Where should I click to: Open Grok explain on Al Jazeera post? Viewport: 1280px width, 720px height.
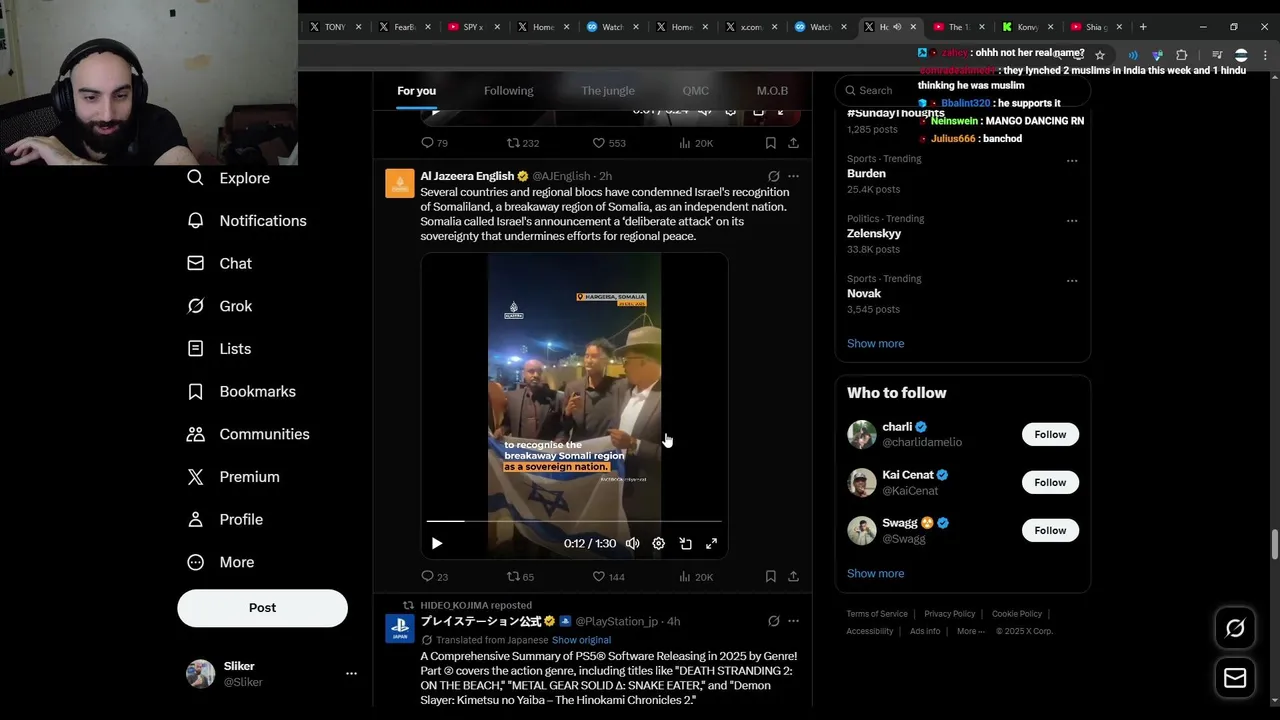773,176
